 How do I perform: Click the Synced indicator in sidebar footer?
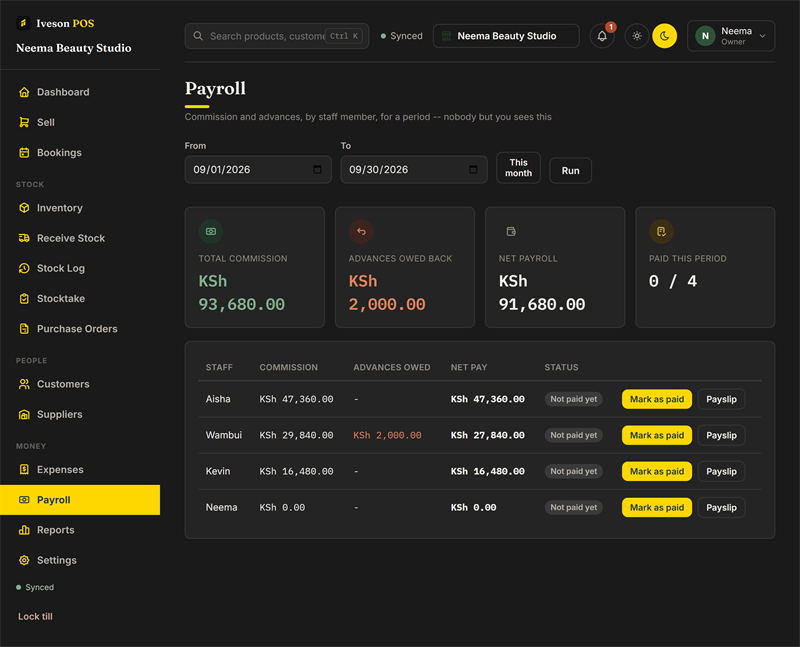point(35,587)
